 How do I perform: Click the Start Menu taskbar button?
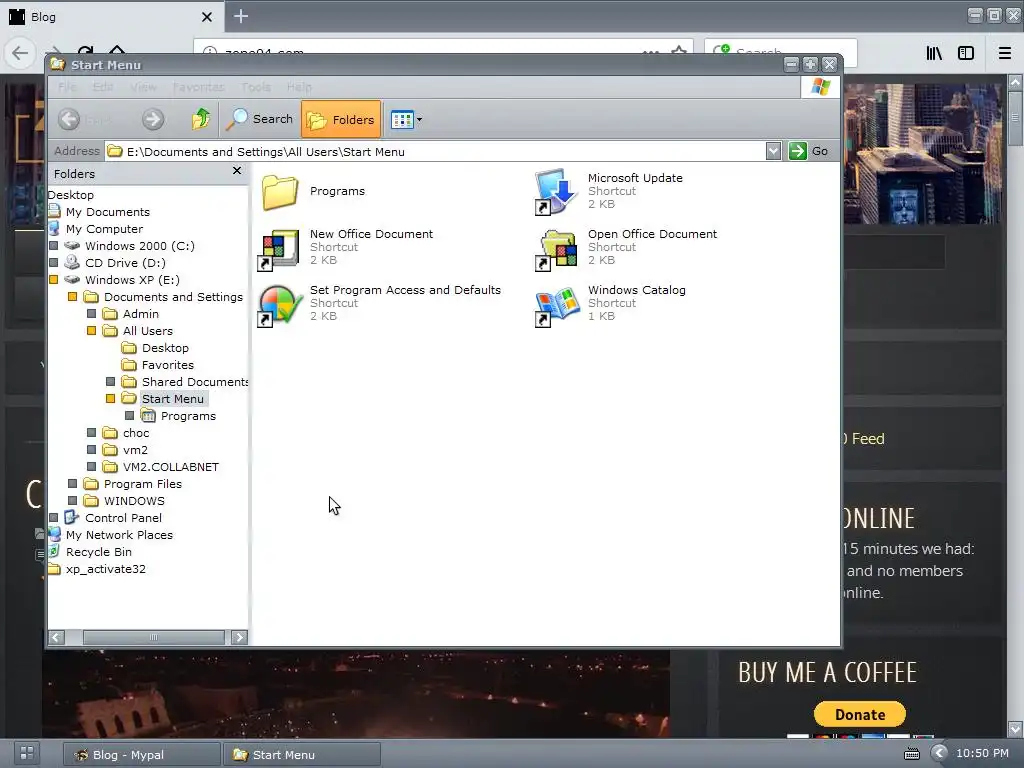click(302, 755)
